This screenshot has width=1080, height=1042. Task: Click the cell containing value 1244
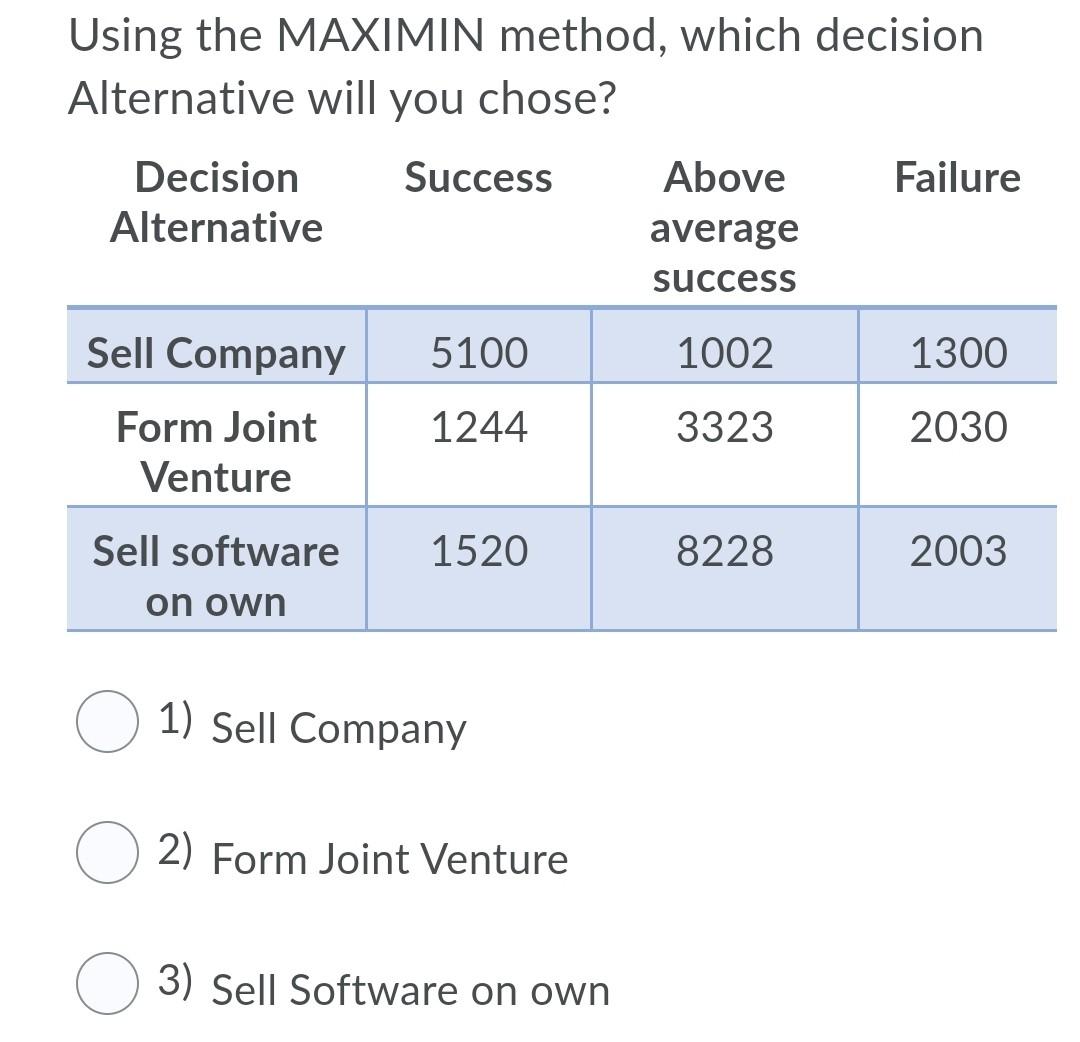coord(478,427)
